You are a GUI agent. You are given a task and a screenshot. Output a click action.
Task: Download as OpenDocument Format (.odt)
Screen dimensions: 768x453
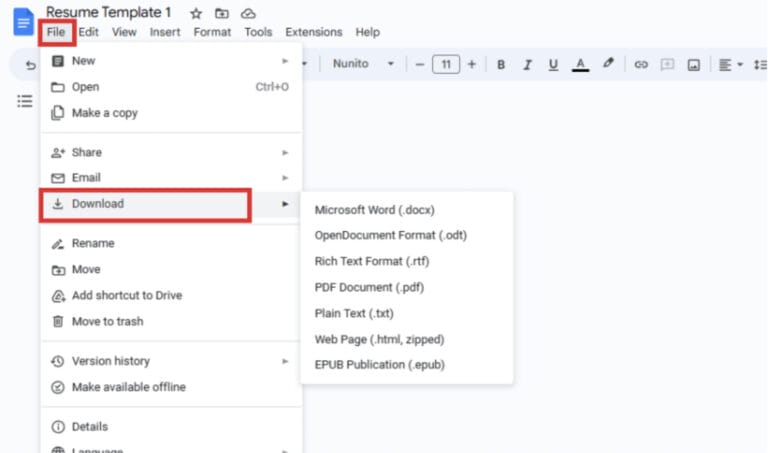[x=407, y=236]
